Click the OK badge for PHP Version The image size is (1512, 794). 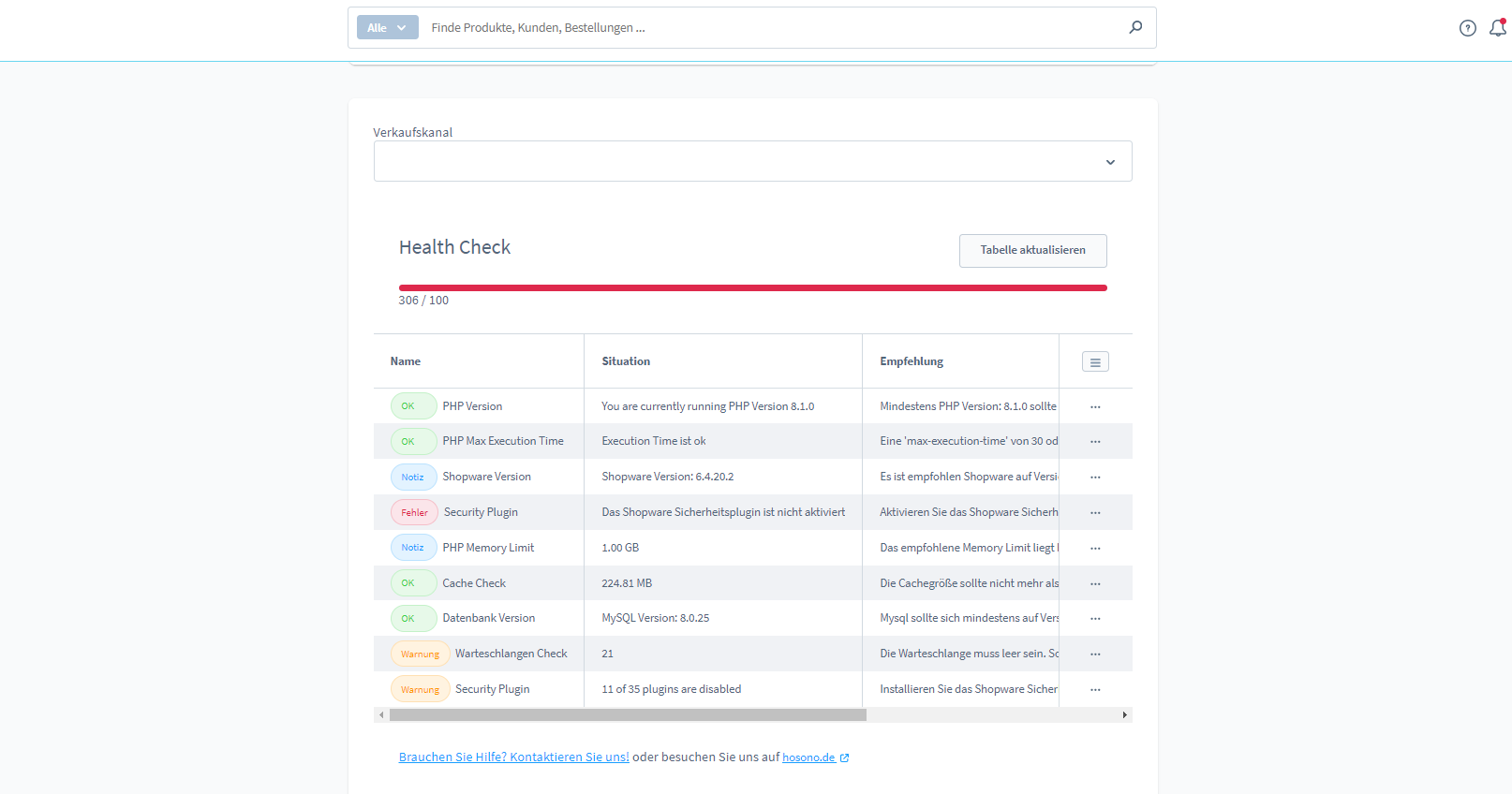coord(413,406)
